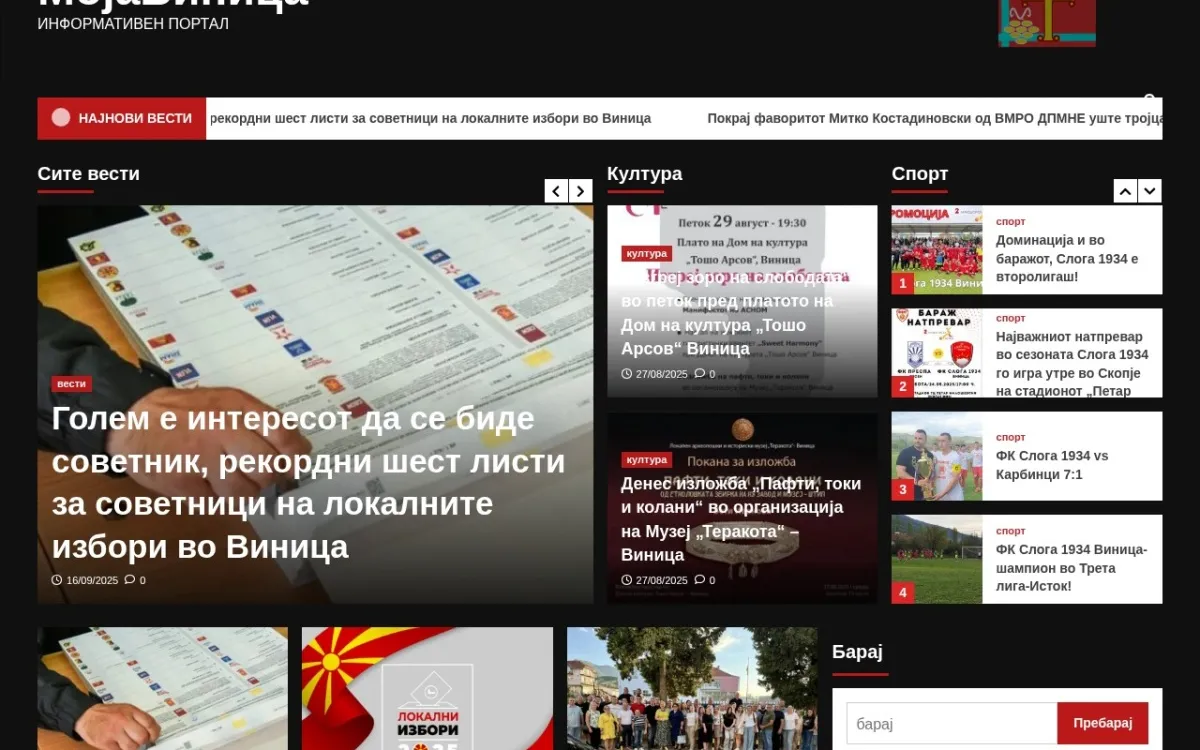Click спорт tag above Доминација и во баражот

tap(1011, 221)
